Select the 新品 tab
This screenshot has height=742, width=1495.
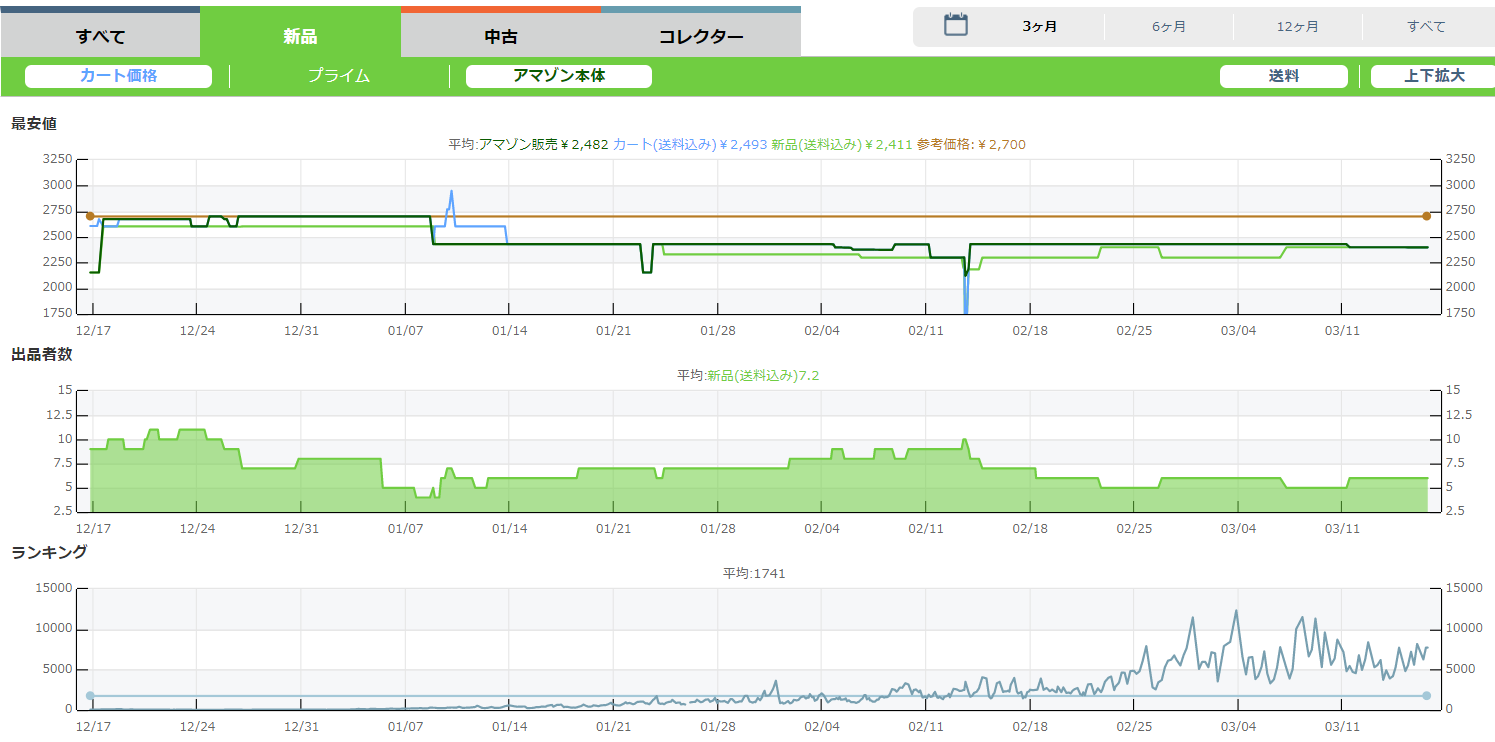[x=300, y=37]
